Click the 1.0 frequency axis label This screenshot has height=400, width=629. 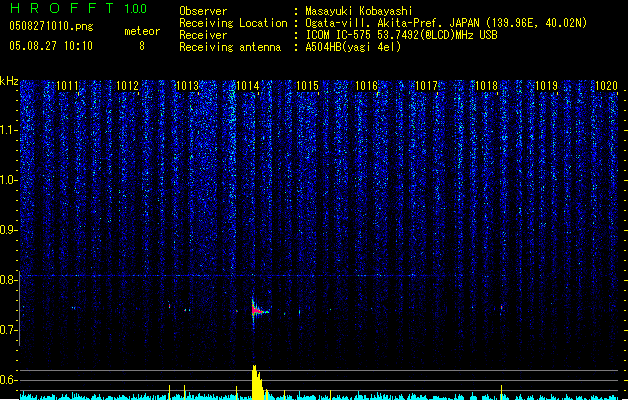pyautogui.click(x=8, y=180)
